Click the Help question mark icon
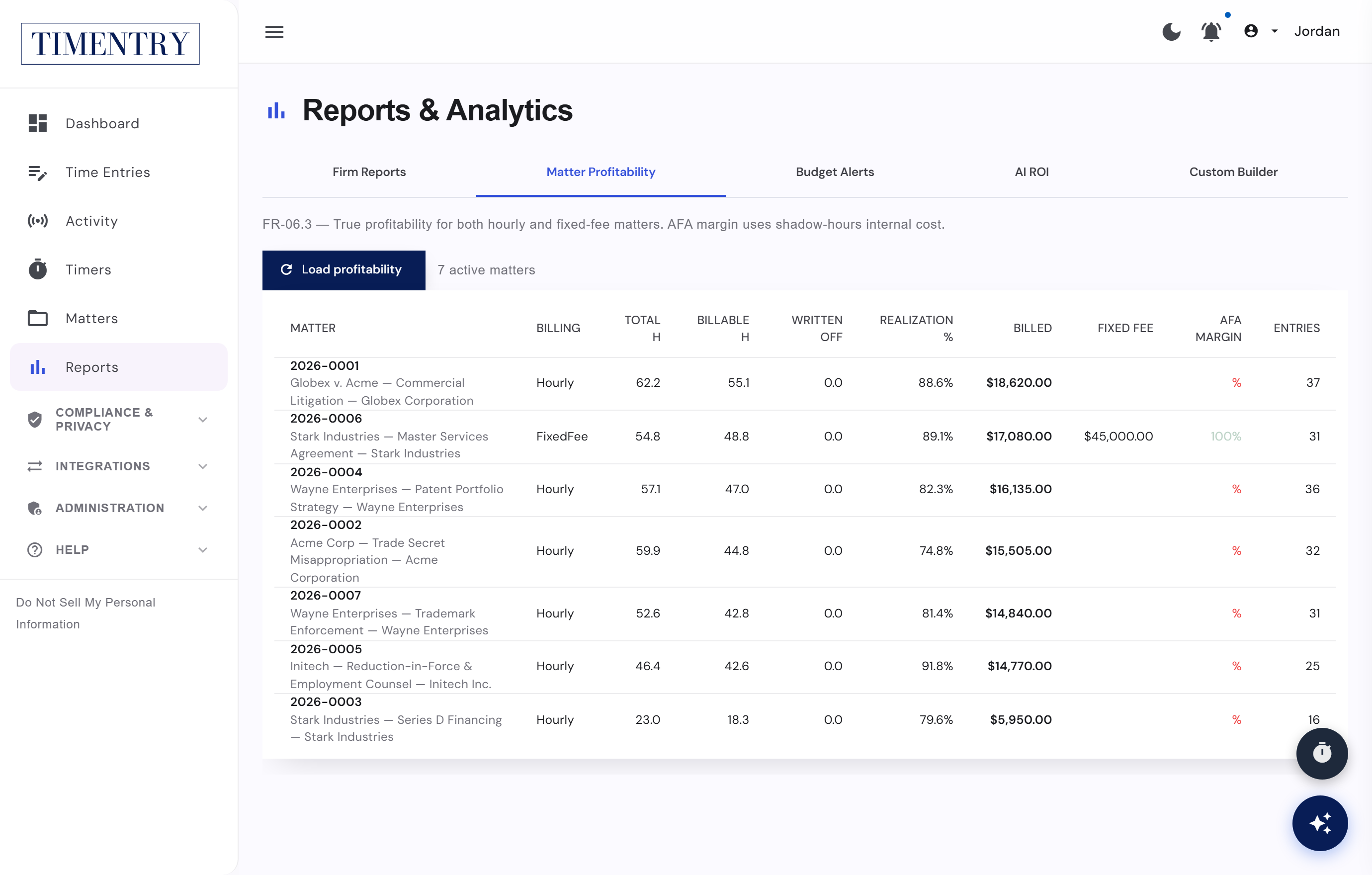The height and width of the screenshot is (875, 1372). click(35, 550)
